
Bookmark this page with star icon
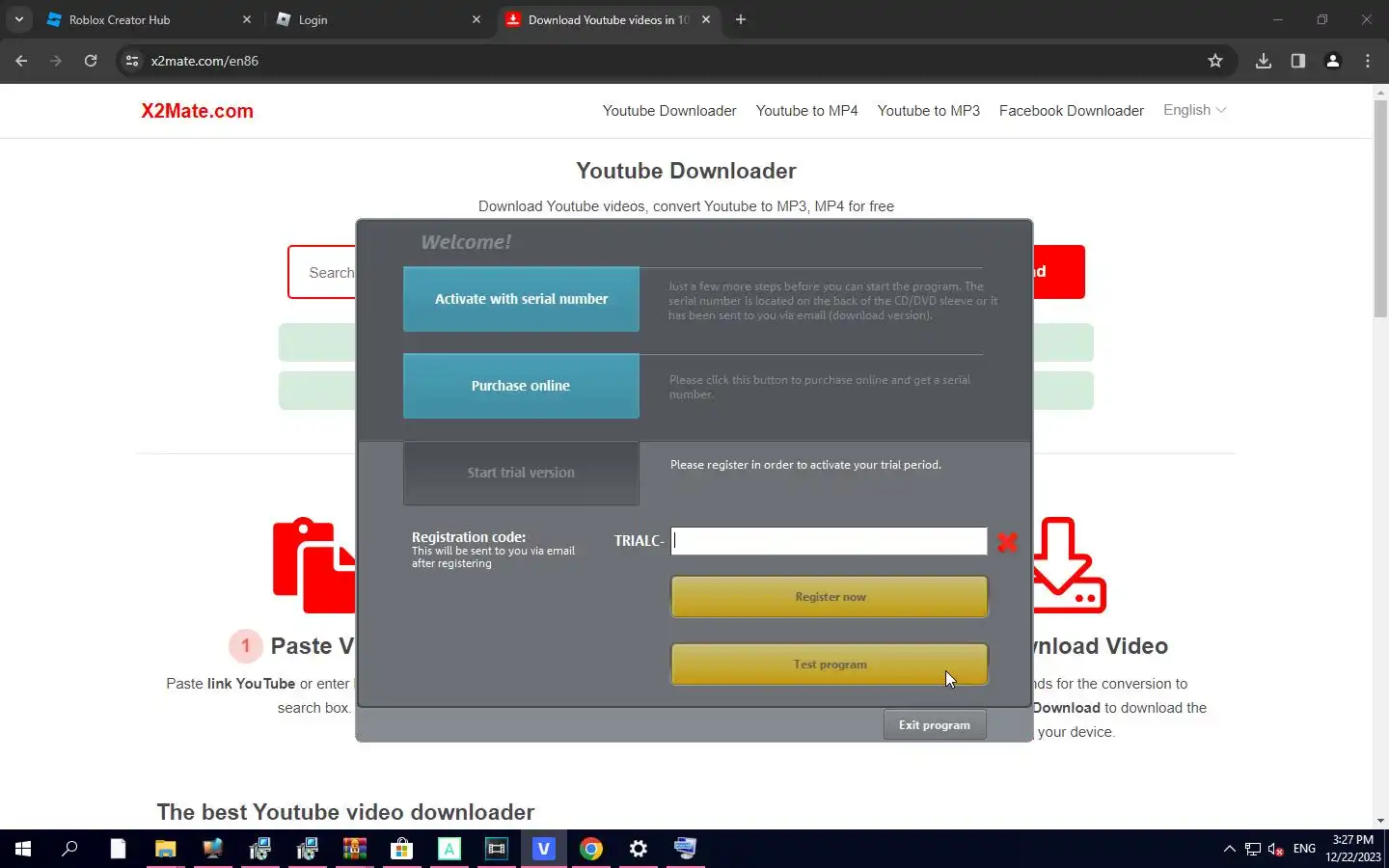coord(1215,61)
